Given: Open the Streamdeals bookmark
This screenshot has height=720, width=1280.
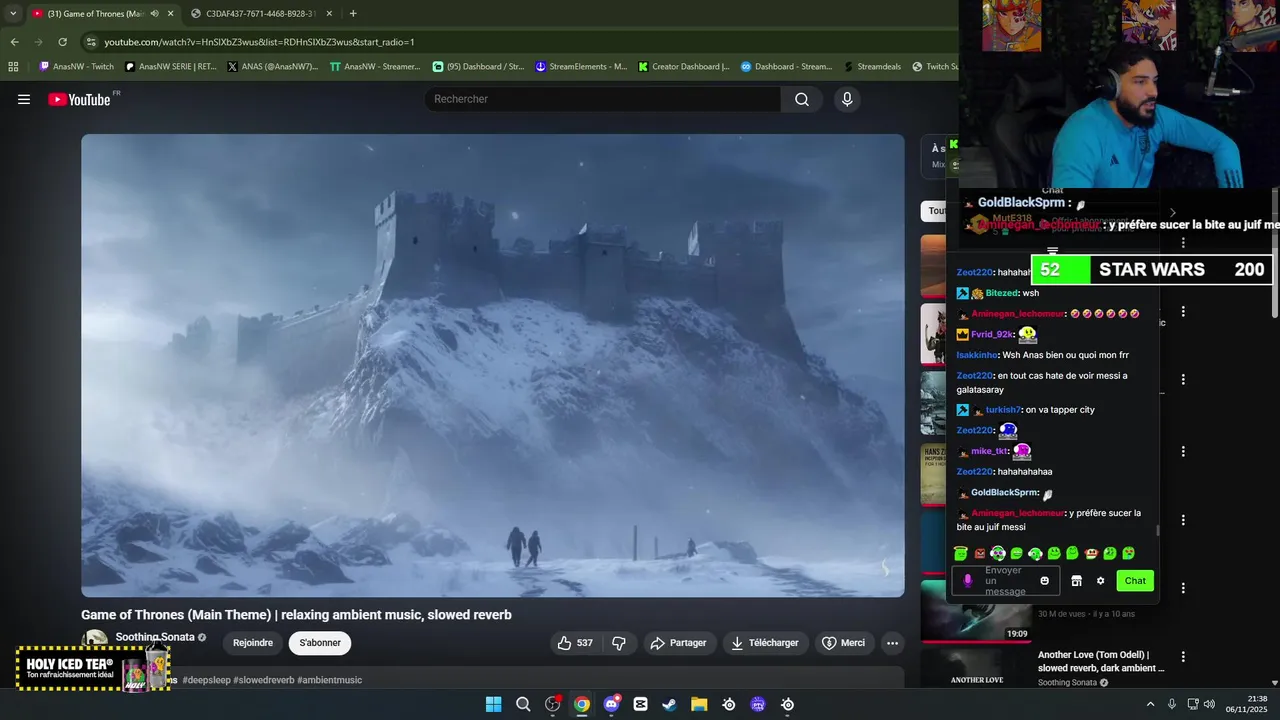Looking at the screenshot, I should [872, 67].
